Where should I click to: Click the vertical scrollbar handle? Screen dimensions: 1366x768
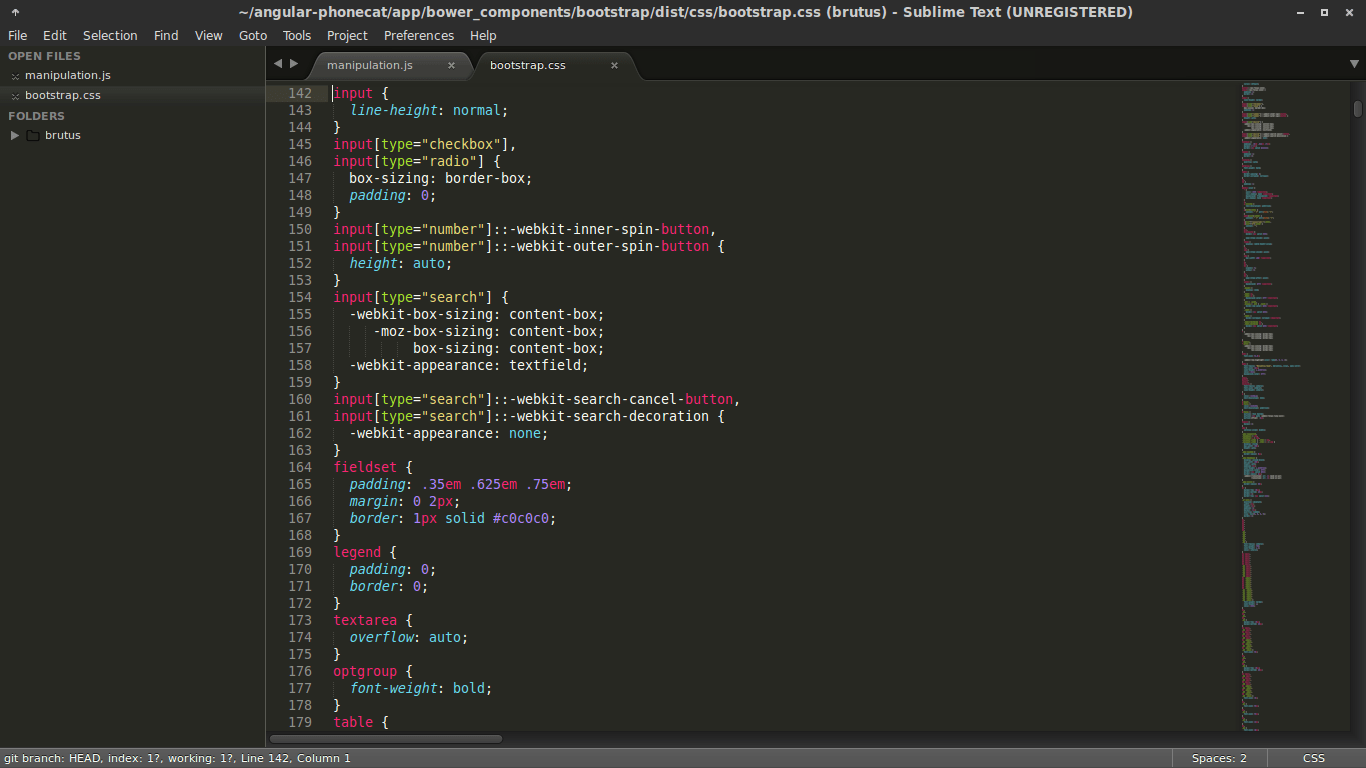point(1358,108)
